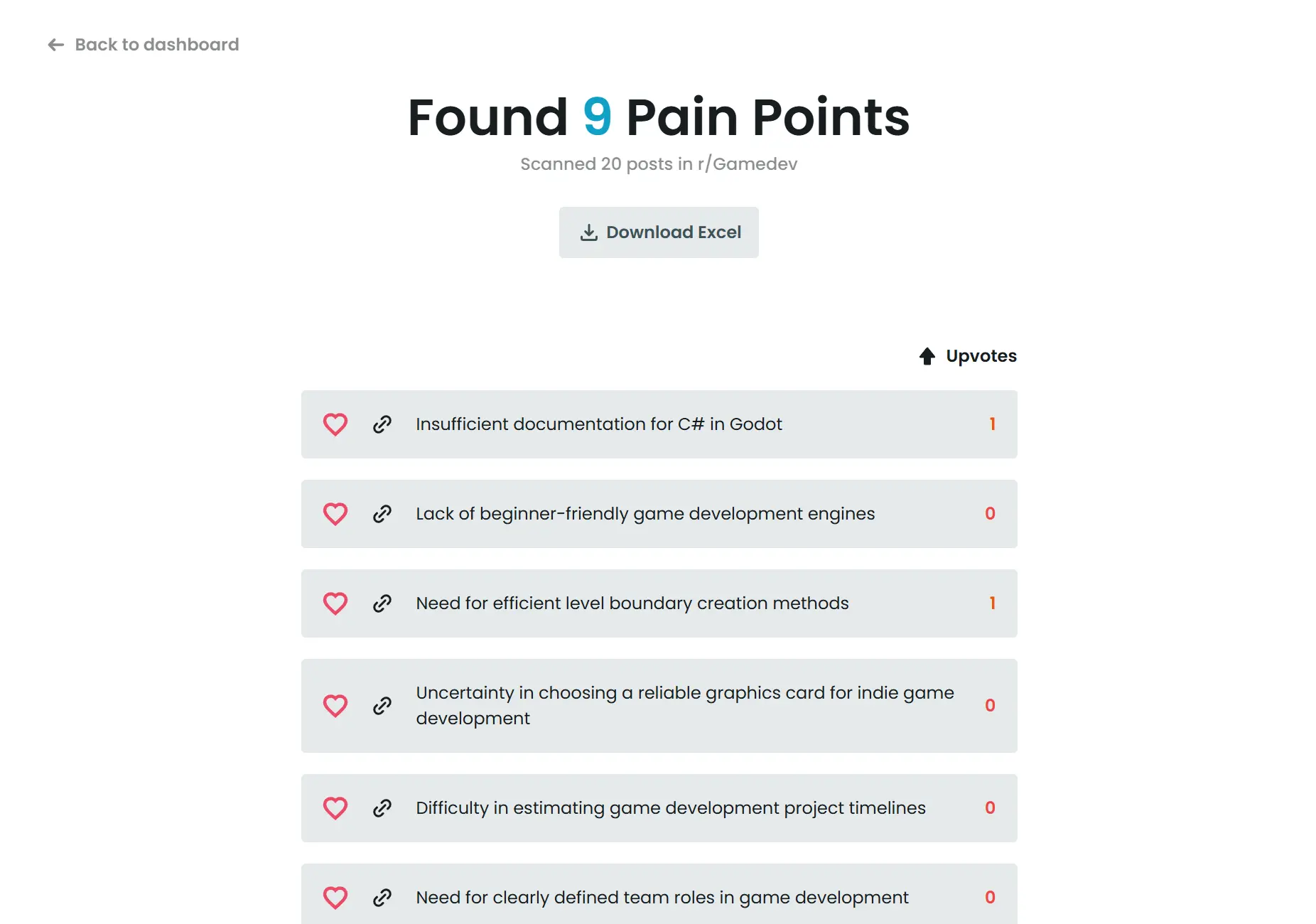Open link for team roles item
The width and height of the screenshot is (1316, 924).
pyautogui.click(x=382, y=898)
